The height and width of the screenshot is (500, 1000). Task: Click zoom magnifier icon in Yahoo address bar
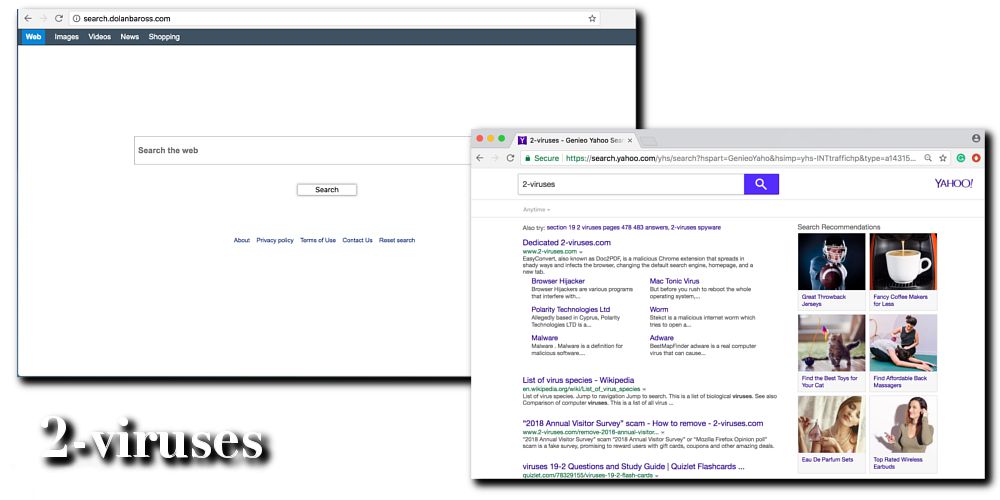coord(928,158)
